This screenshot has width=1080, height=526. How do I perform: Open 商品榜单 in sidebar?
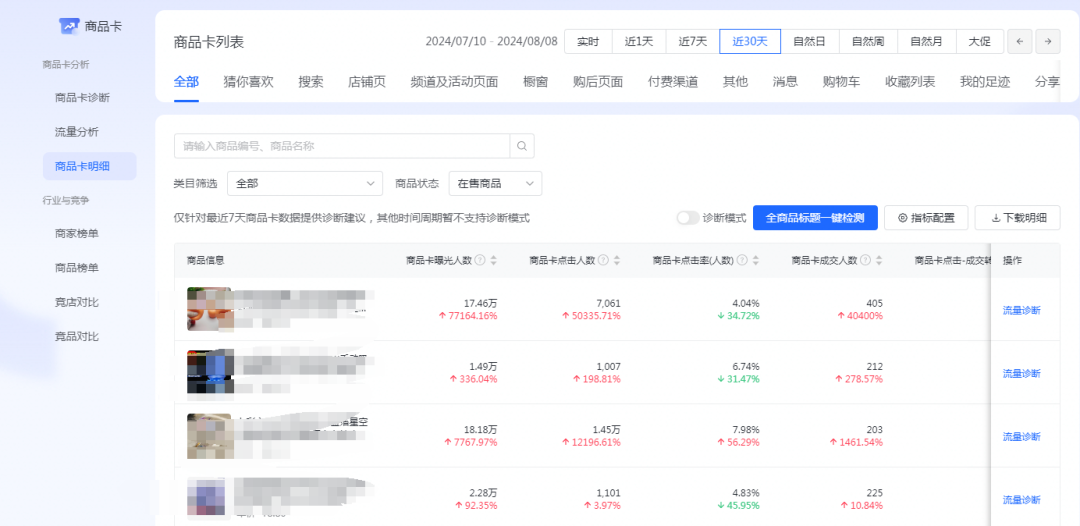pos(76,268)
